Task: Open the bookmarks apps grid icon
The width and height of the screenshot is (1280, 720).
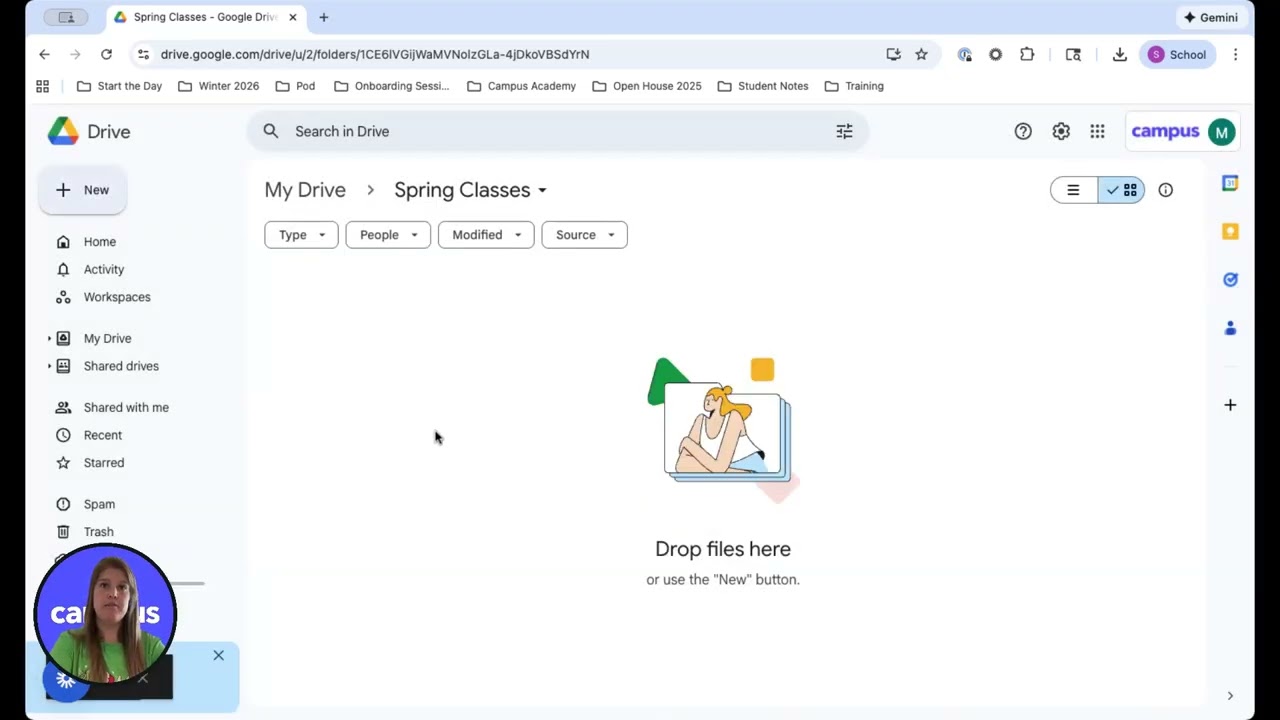Action: 42,86
